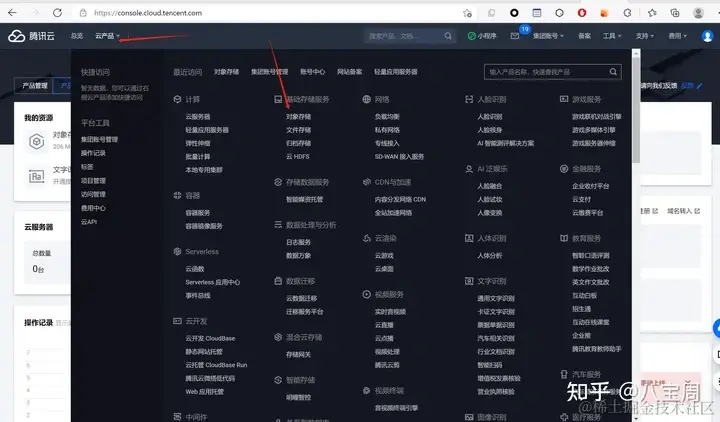
Task: Open 实时音视频 product
Action: coord(390,312)
